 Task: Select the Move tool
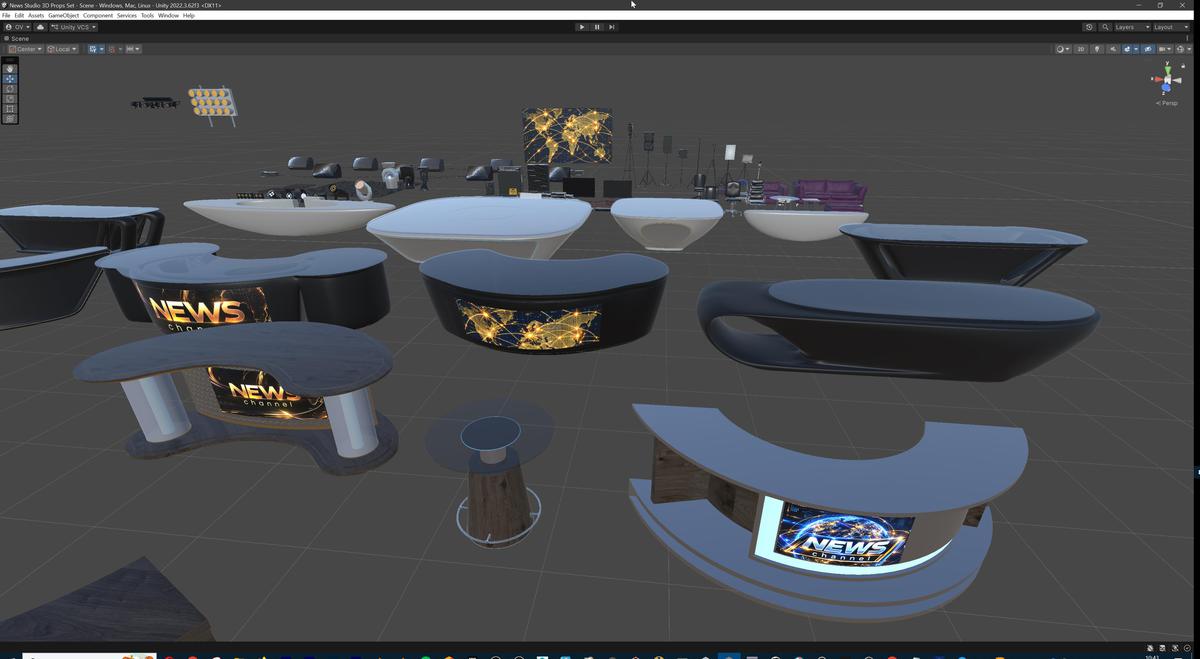tap(10, 78)
